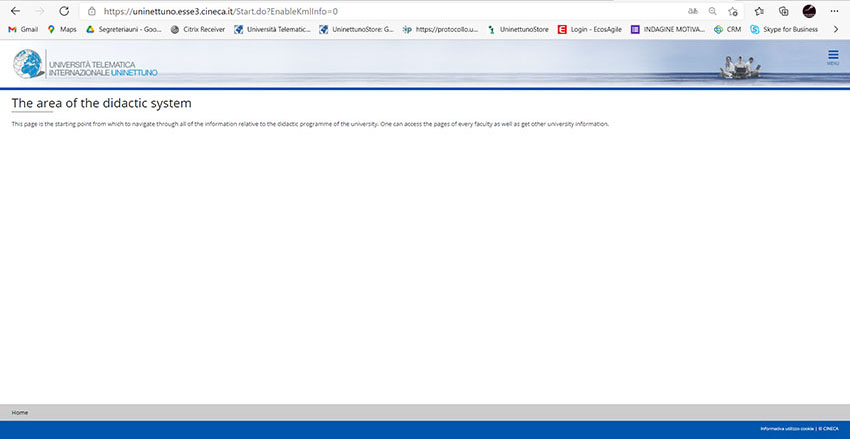Expand the bookmarks overflow chevron
850x439 pixels.
(835, 30)
